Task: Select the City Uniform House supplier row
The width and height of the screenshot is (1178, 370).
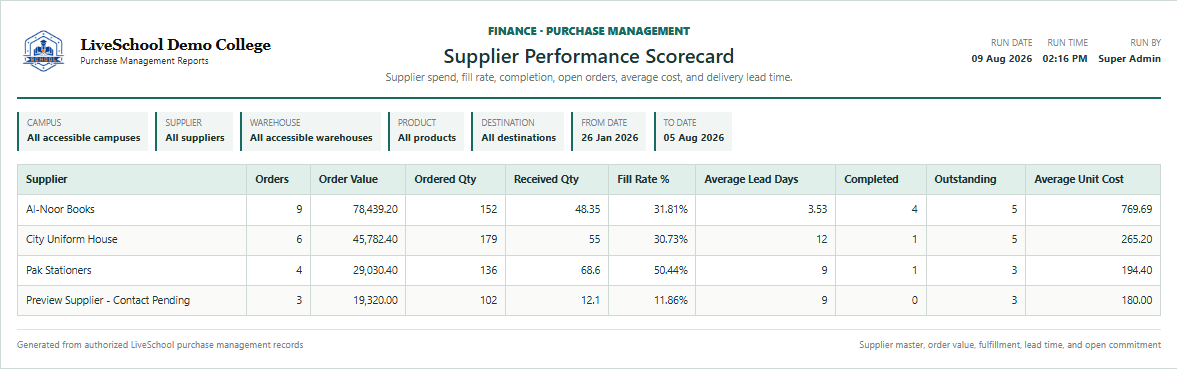Action: click(x=590, y=240)
